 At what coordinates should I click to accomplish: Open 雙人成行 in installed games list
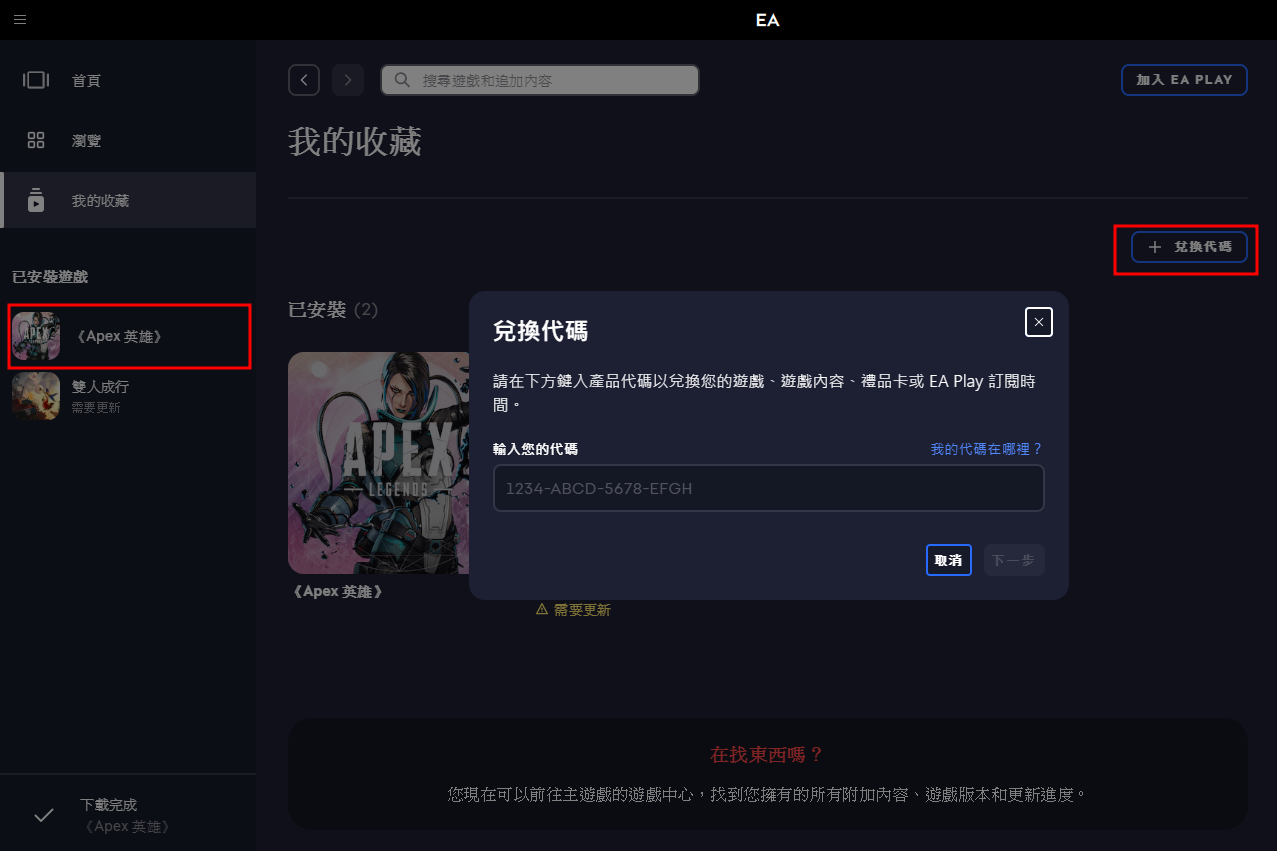(128, 396)
